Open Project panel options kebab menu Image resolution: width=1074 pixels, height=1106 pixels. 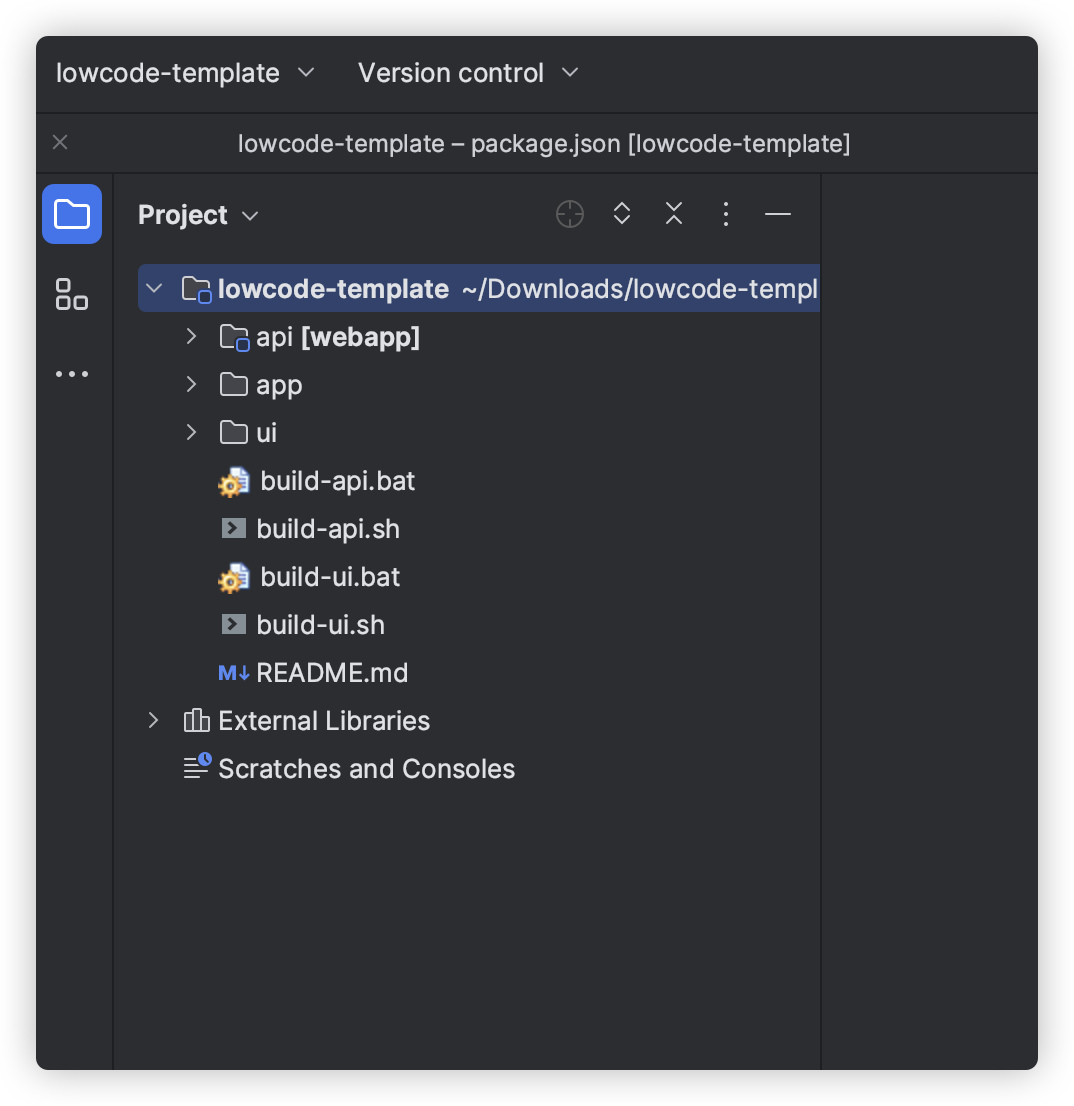726,214
